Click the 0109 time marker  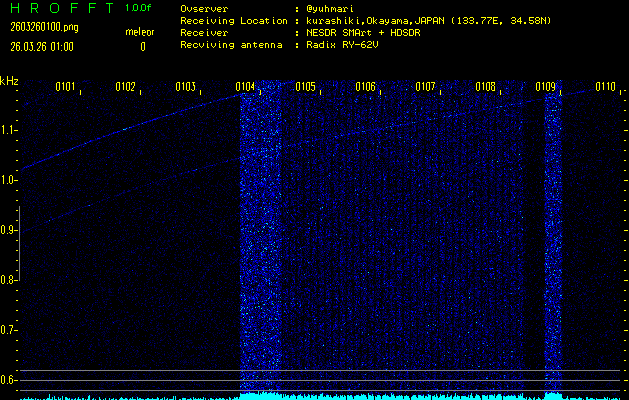[545, 87]
